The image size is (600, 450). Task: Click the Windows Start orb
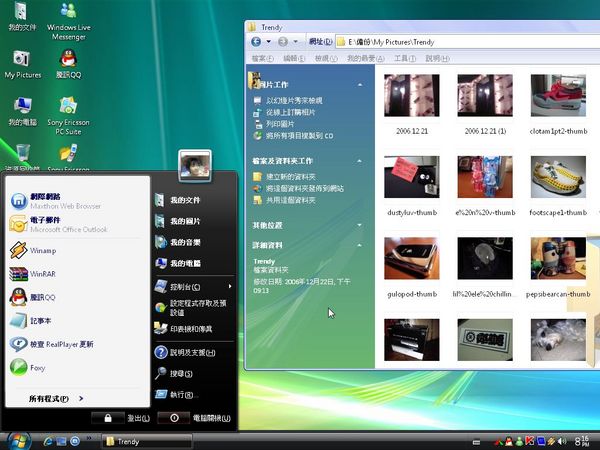pos(18,442)
